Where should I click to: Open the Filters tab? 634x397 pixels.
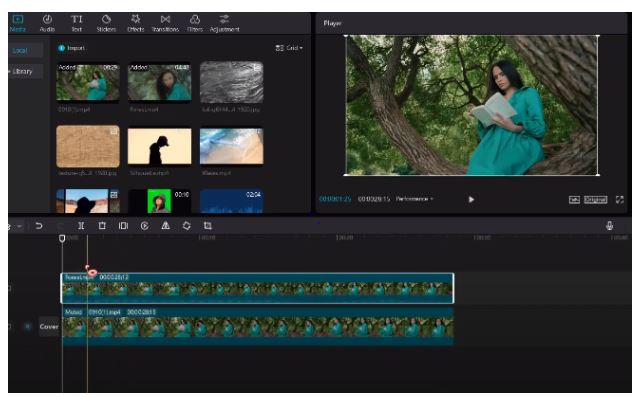click(195, 23)
